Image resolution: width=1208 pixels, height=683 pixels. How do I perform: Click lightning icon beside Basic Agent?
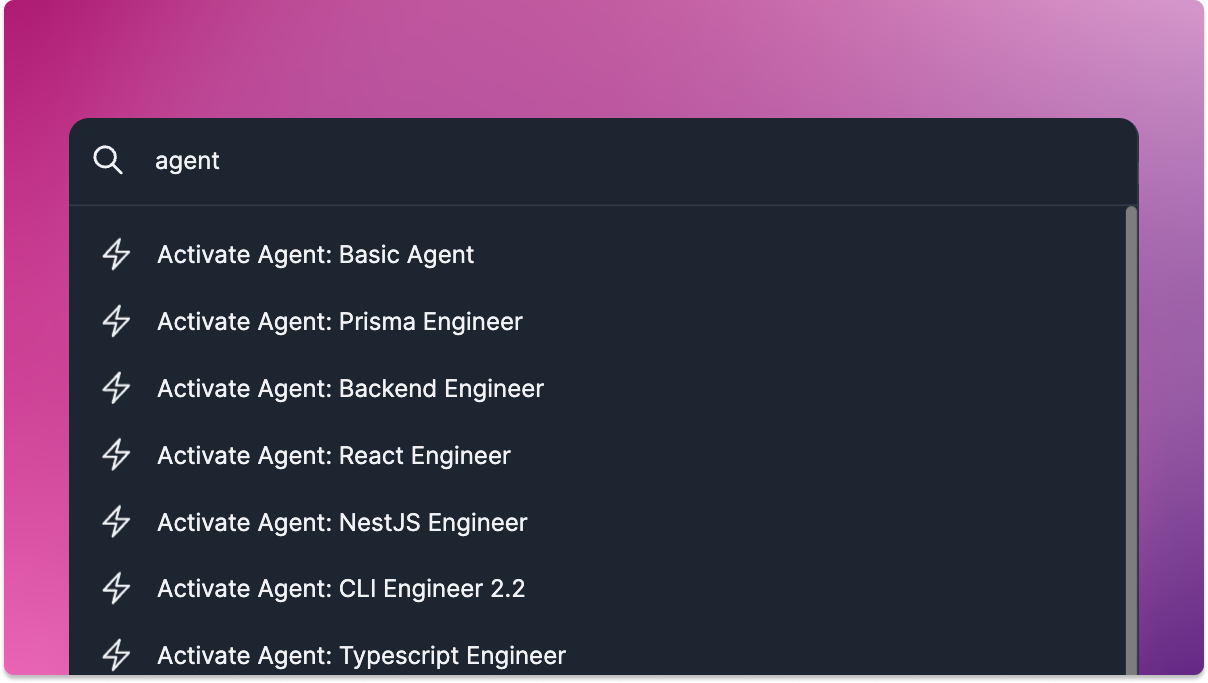pyautogui.click(x=117, y=254)
